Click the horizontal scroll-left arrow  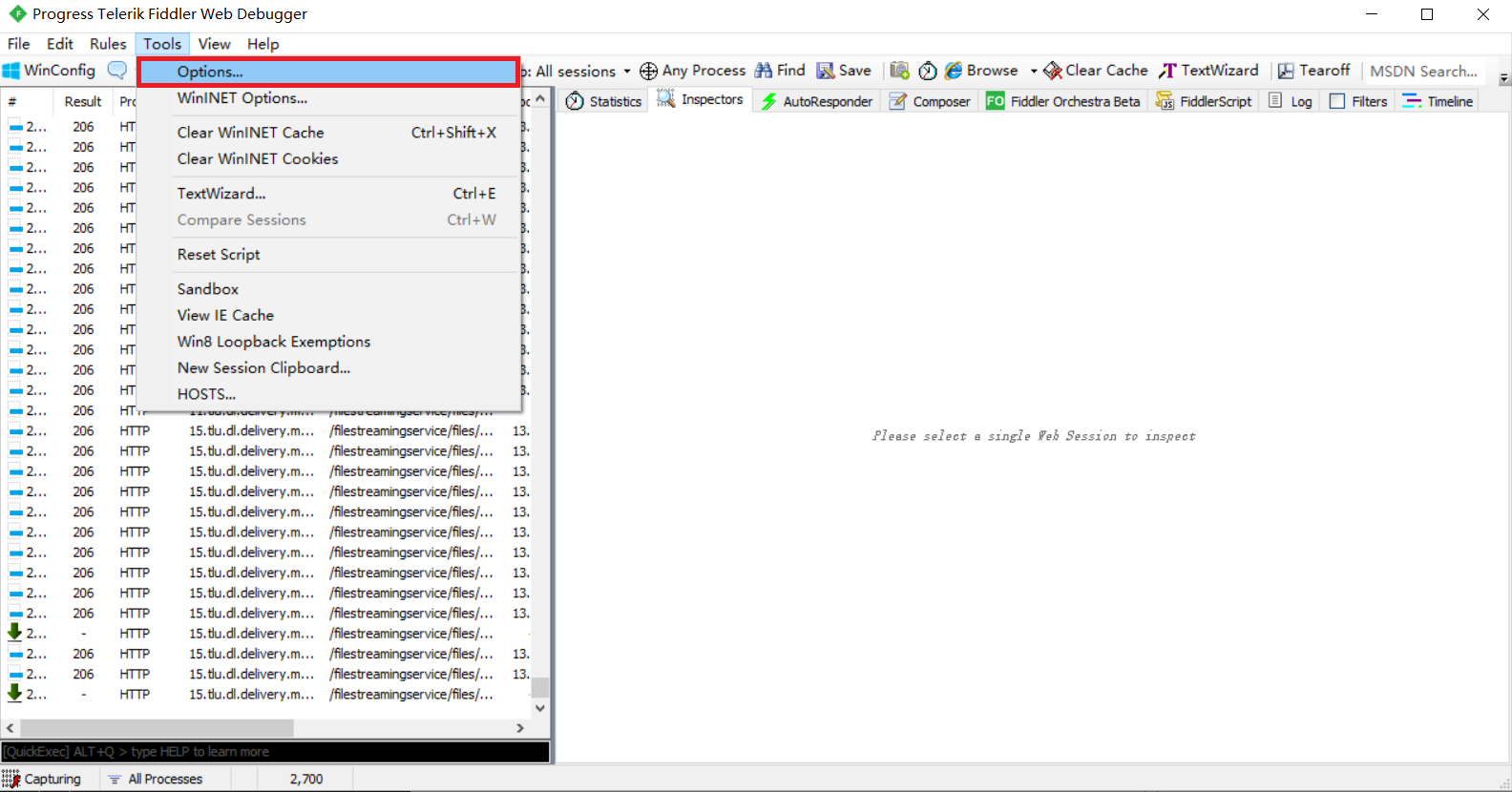click(10, 728)
